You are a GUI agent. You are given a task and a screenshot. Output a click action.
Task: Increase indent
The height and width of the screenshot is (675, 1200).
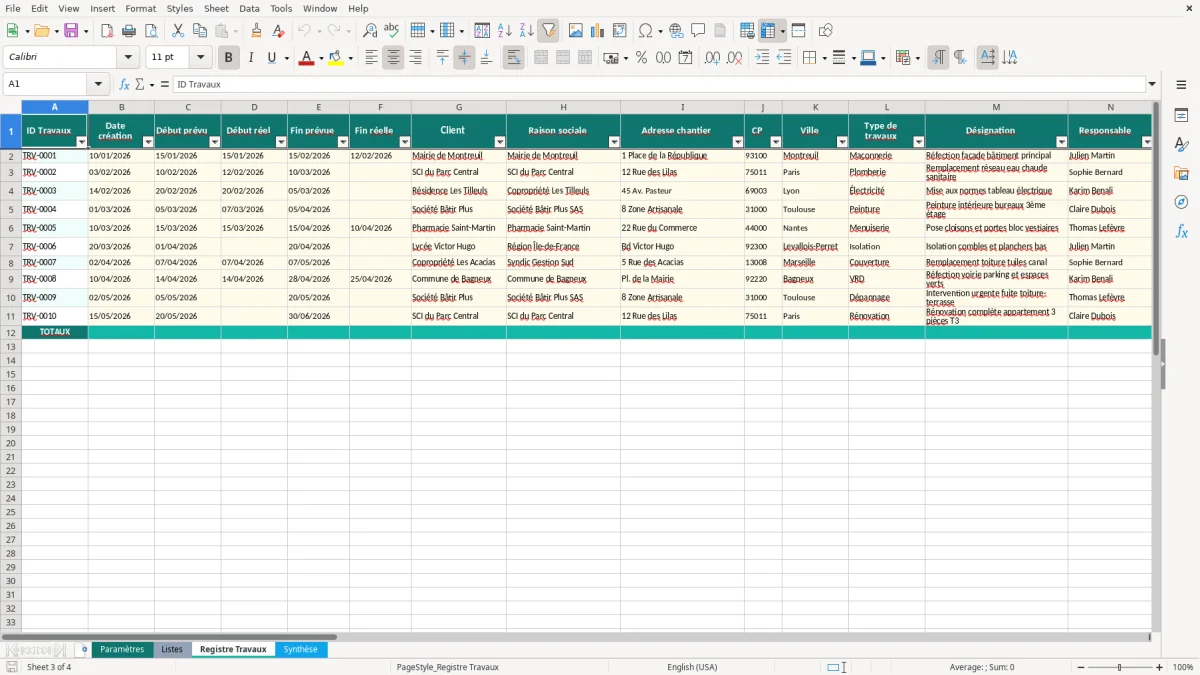coord(762,58)
